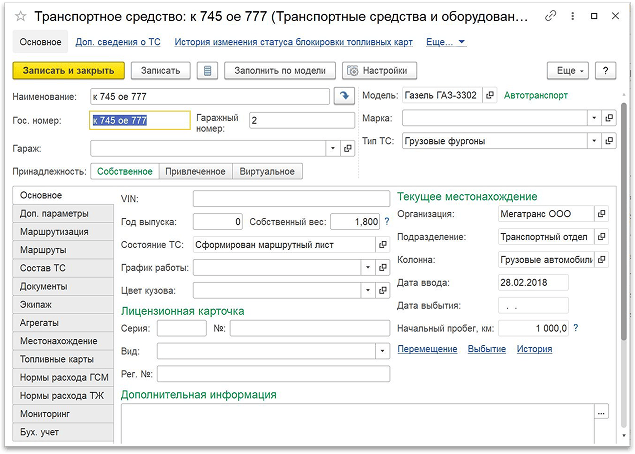
Task: Open Организация Мегатранс card icon
Action: 601,213
